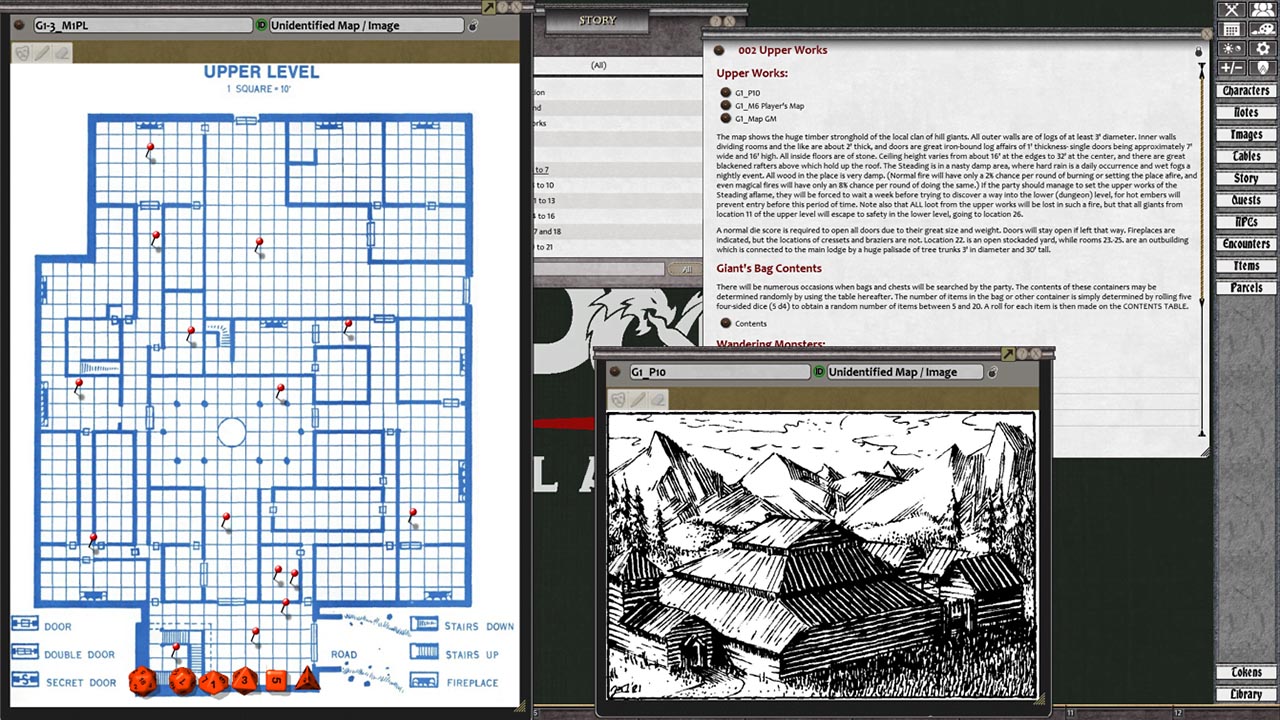Click the lighting effects sun icon in the top-right

(1232, 48)
